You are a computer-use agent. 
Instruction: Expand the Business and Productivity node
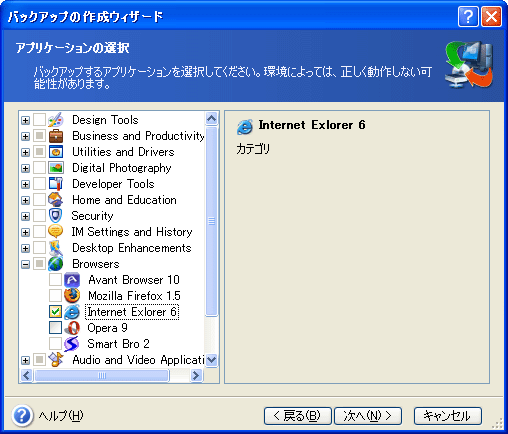point(25,136)
